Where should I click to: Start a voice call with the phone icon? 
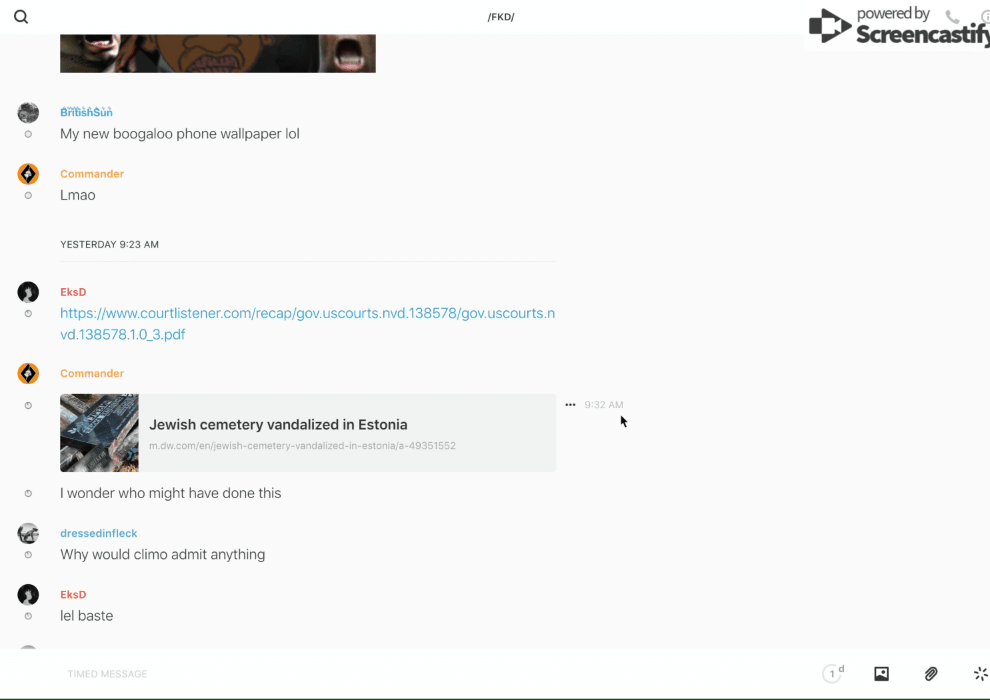[x=952, y=17]
